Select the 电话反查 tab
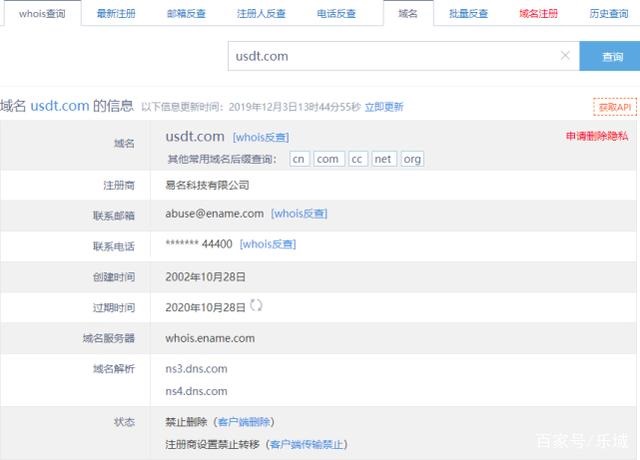Image resolution: width=640 pixels, height=460 pixels. (x=335, y=14)
